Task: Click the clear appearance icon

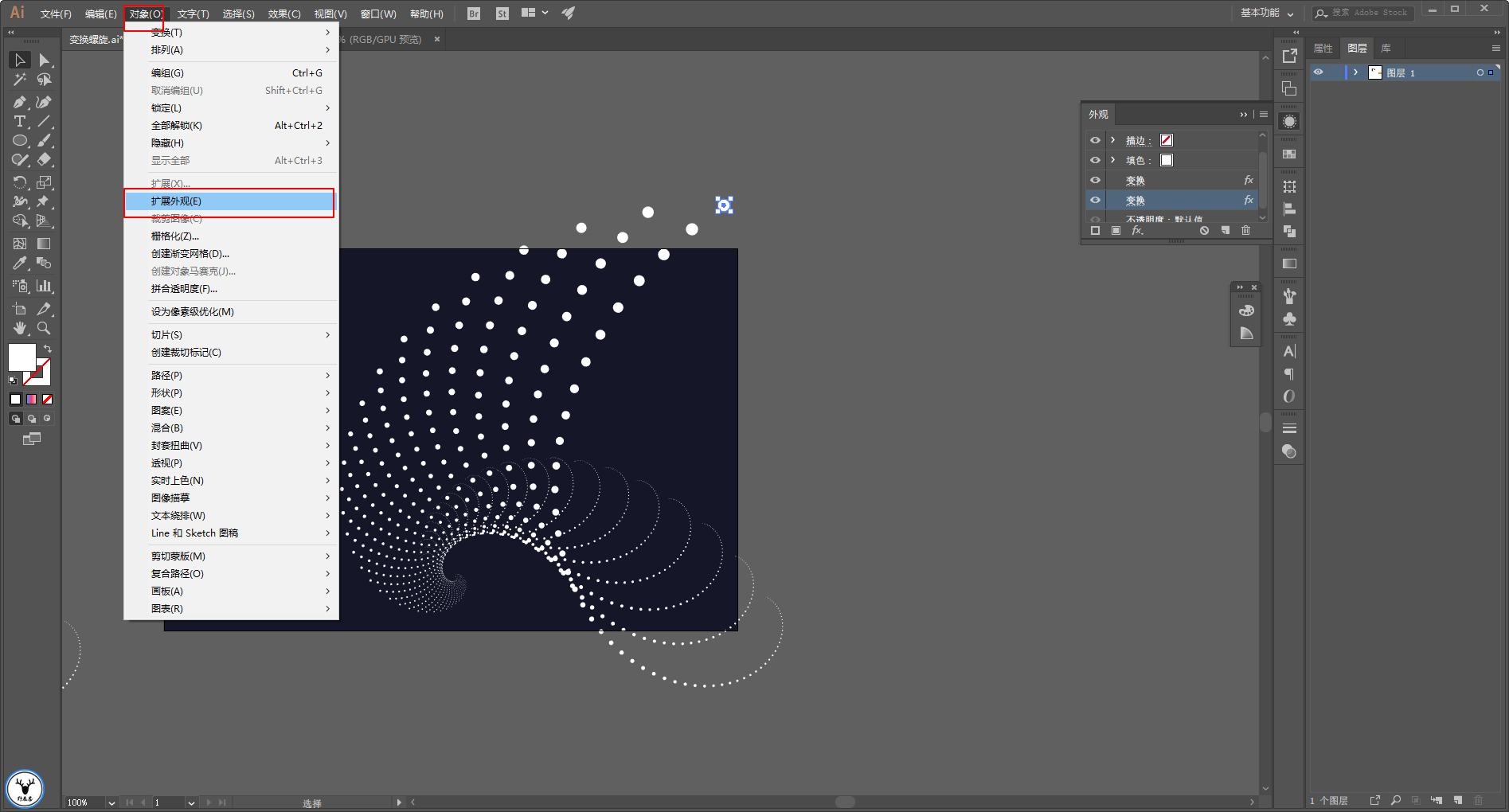Action: click(x=1204, y=230)
